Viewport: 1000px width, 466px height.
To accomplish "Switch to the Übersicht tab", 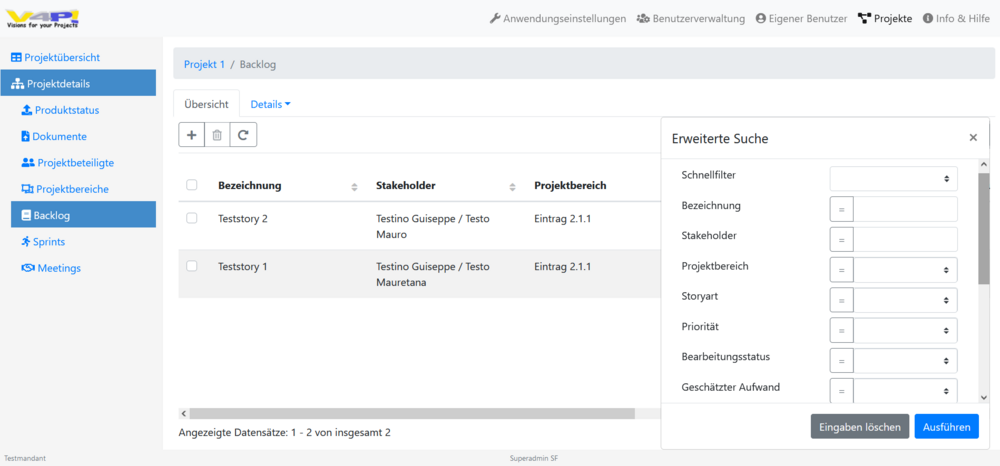I will 206,104.
